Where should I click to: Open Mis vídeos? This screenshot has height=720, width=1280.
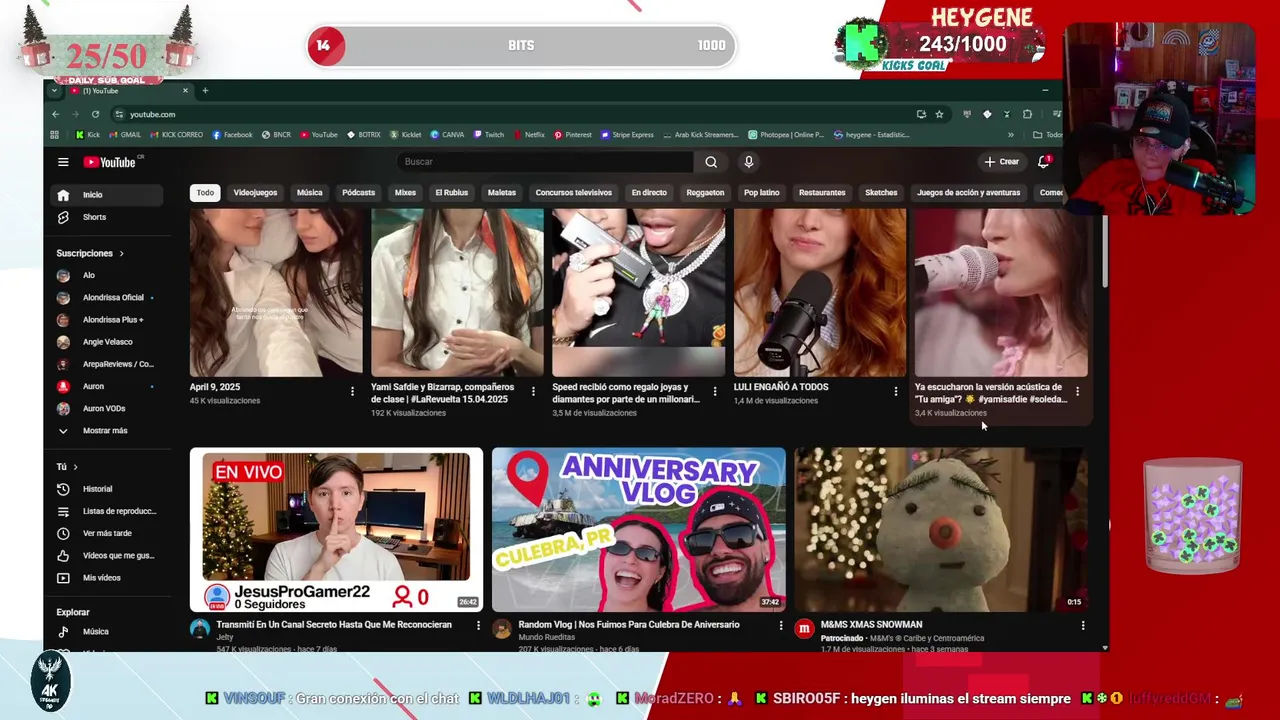click(106, 578)
